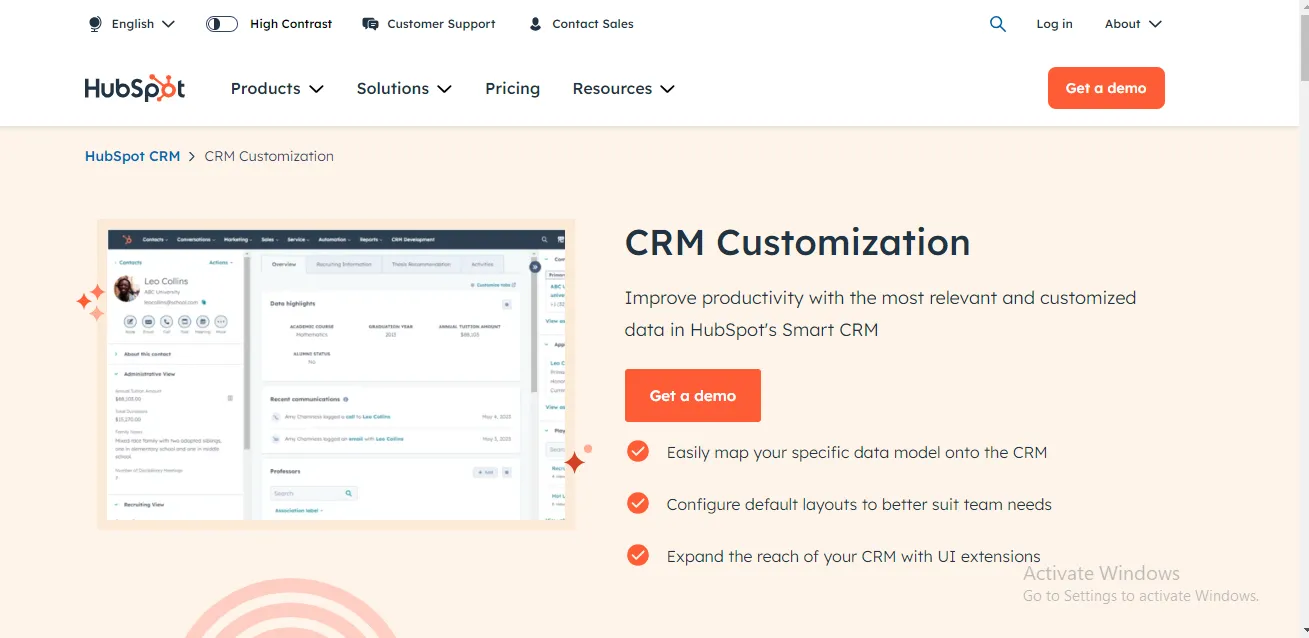Open the Pricing page

tap(512, 89)
